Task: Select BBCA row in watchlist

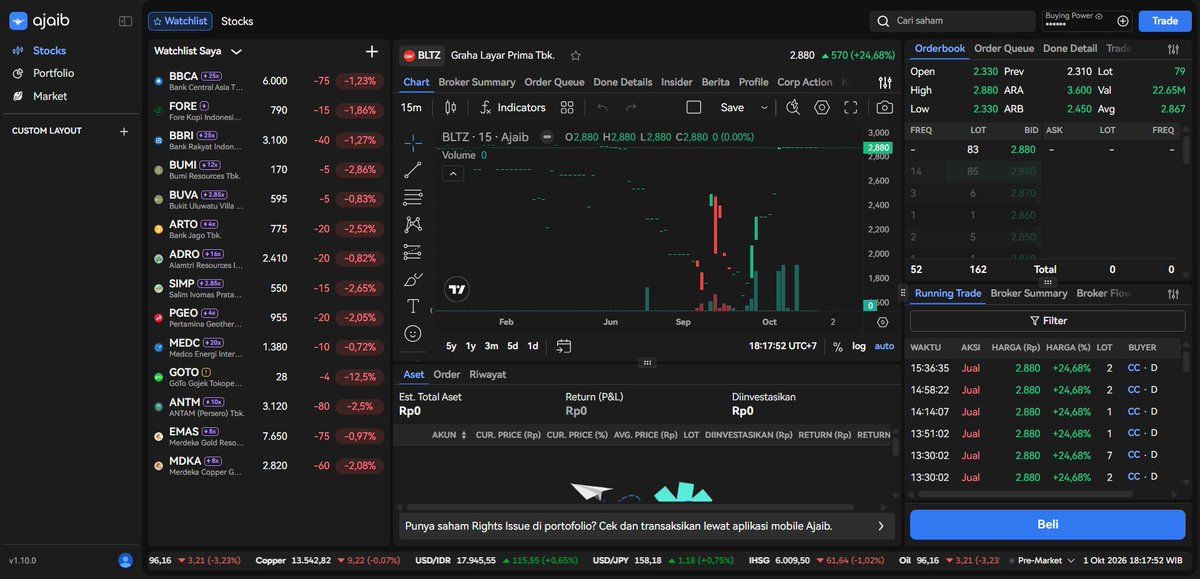Action: click(267, 81)
